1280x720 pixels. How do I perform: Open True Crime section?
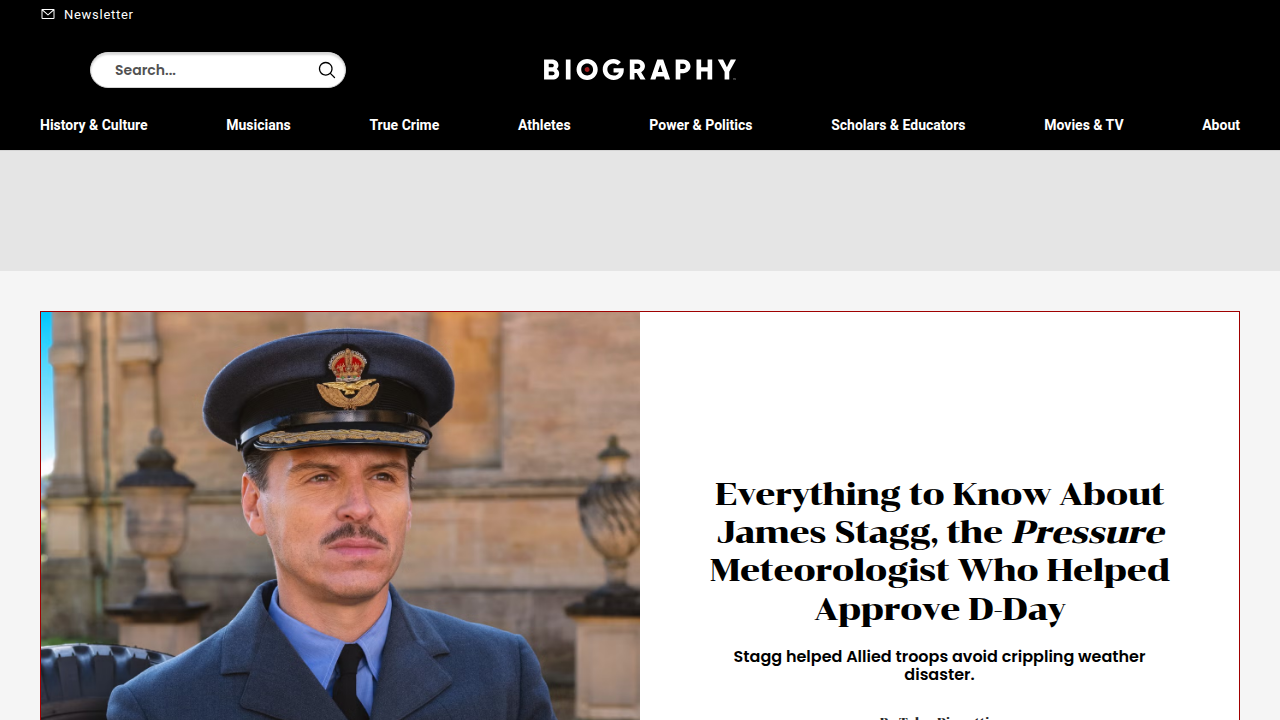tap(404, 125)
